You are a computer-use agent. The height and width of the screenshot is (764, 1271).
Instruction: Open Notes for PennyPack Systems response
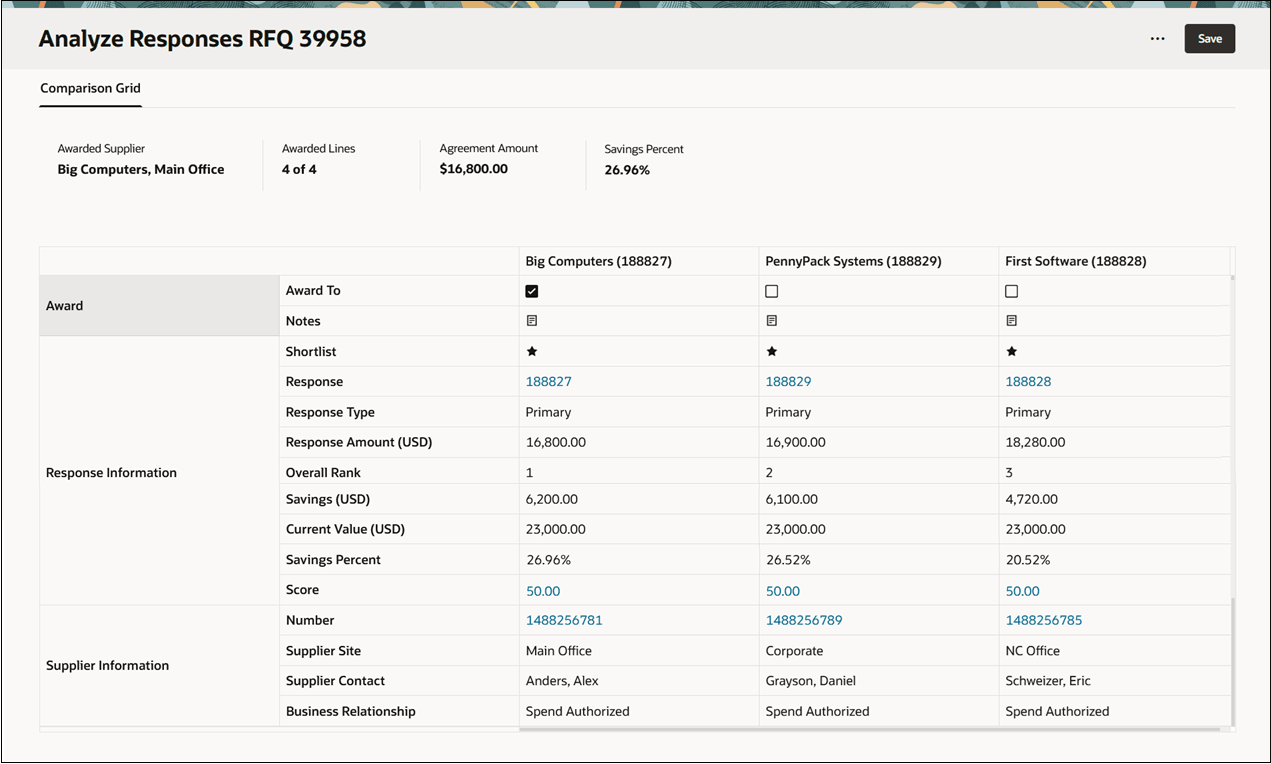[x=771, y=321]
